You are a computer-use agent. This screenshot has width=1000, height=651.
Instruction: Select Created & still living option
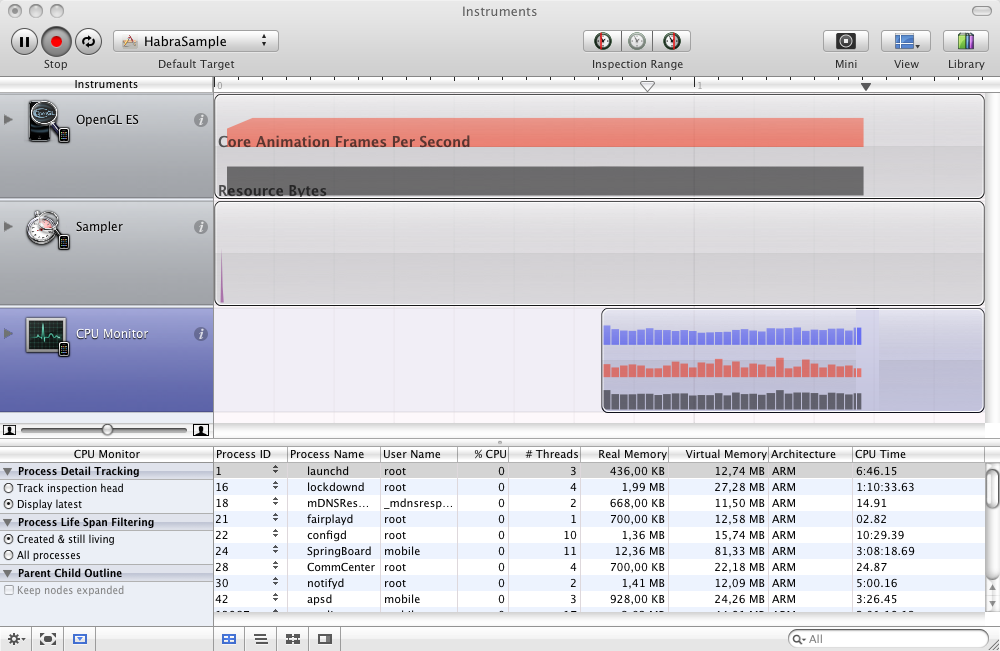(9, 539)
